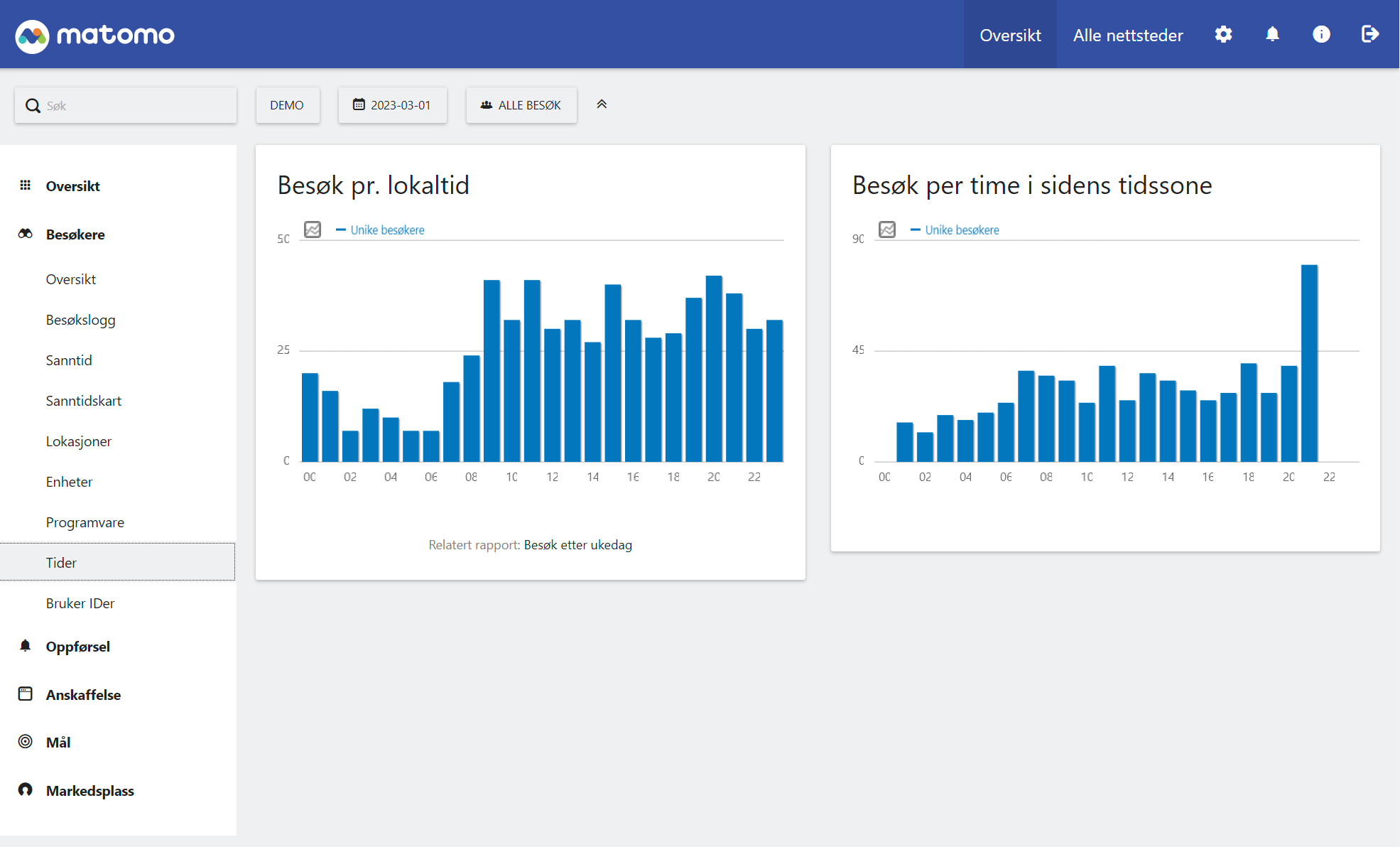Click the sign out icon
Viewport: 1400px width, 847px height.
[x=1369, y=34]
